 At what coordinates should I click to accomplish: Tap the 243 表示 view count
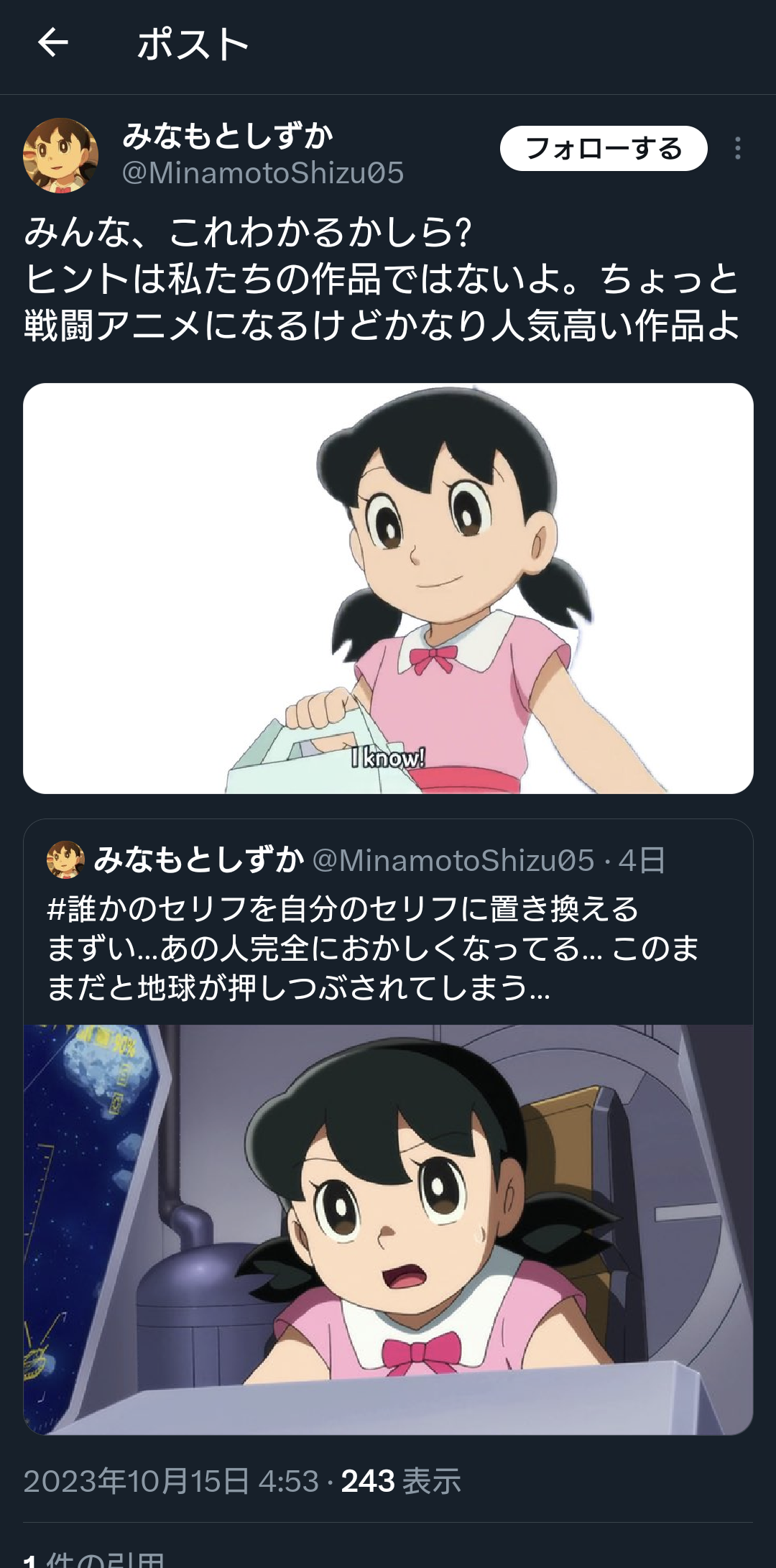point(401,1481)
